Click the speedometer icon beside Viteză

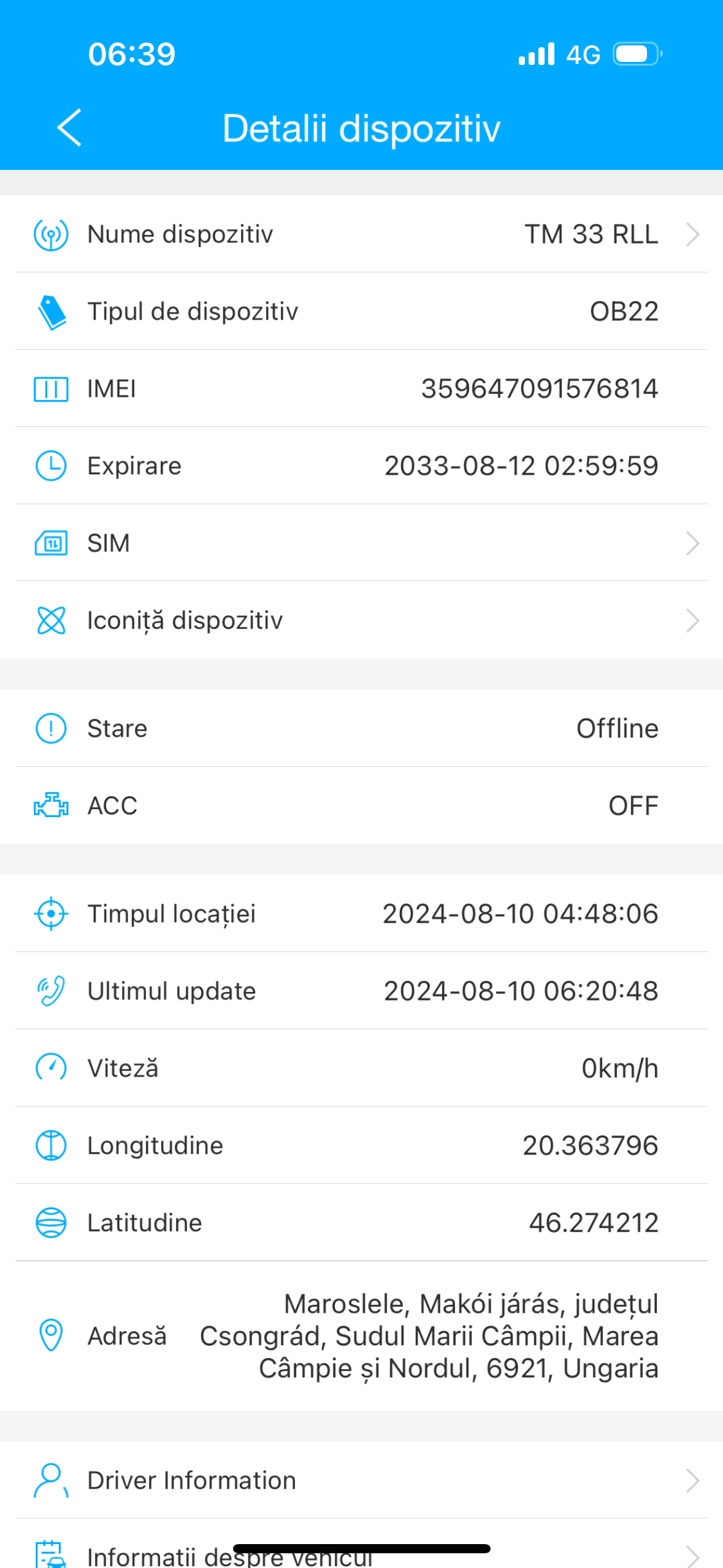[51, 1068]
